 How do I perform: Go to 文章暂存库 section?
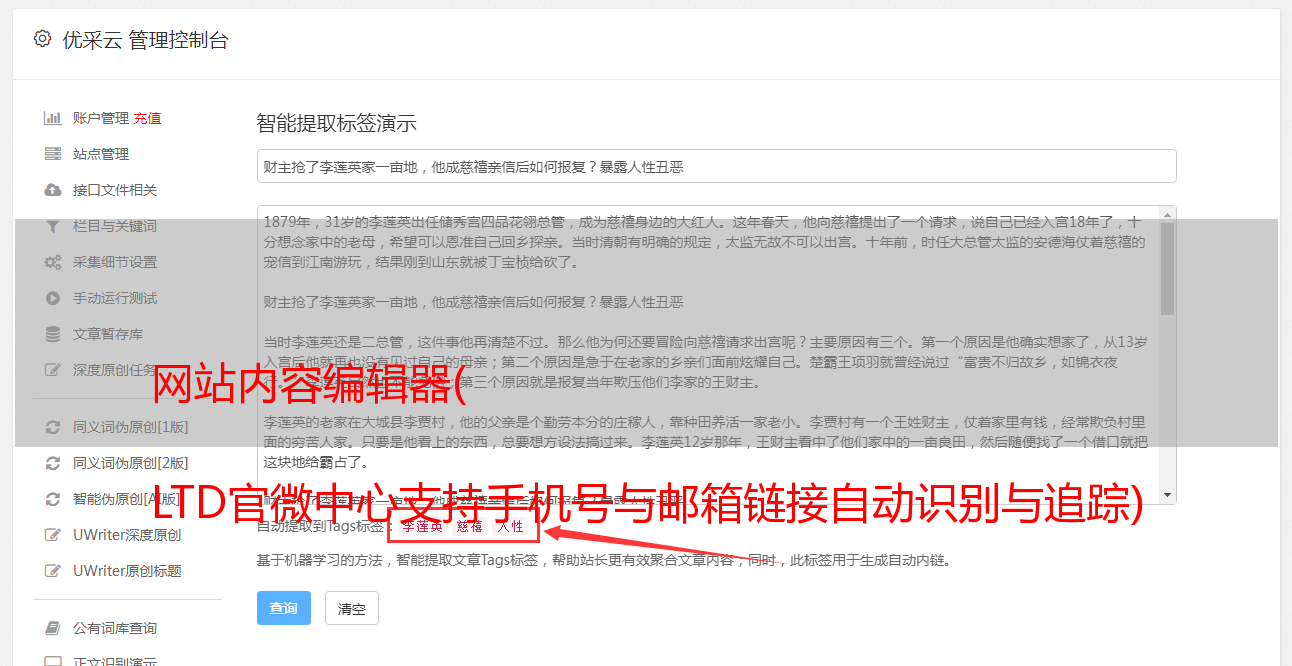(108, 334)
